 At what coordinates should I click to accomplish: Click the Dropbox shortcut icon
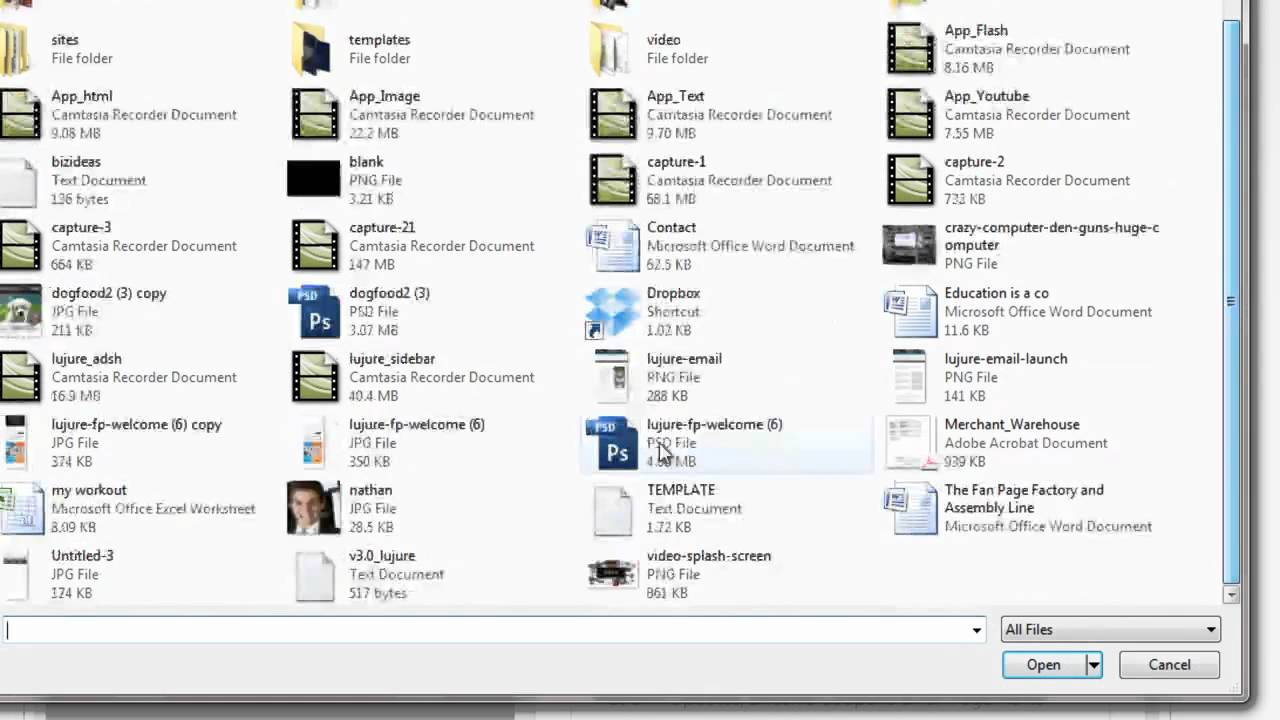coord(612,312)
